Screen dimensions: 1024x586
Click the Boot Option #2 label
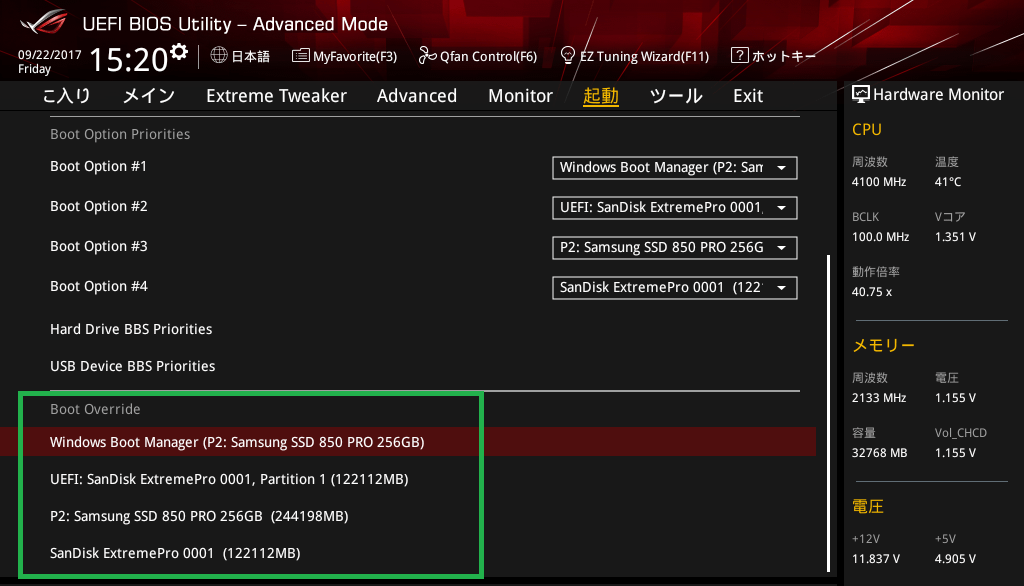(x=99, y=206)
